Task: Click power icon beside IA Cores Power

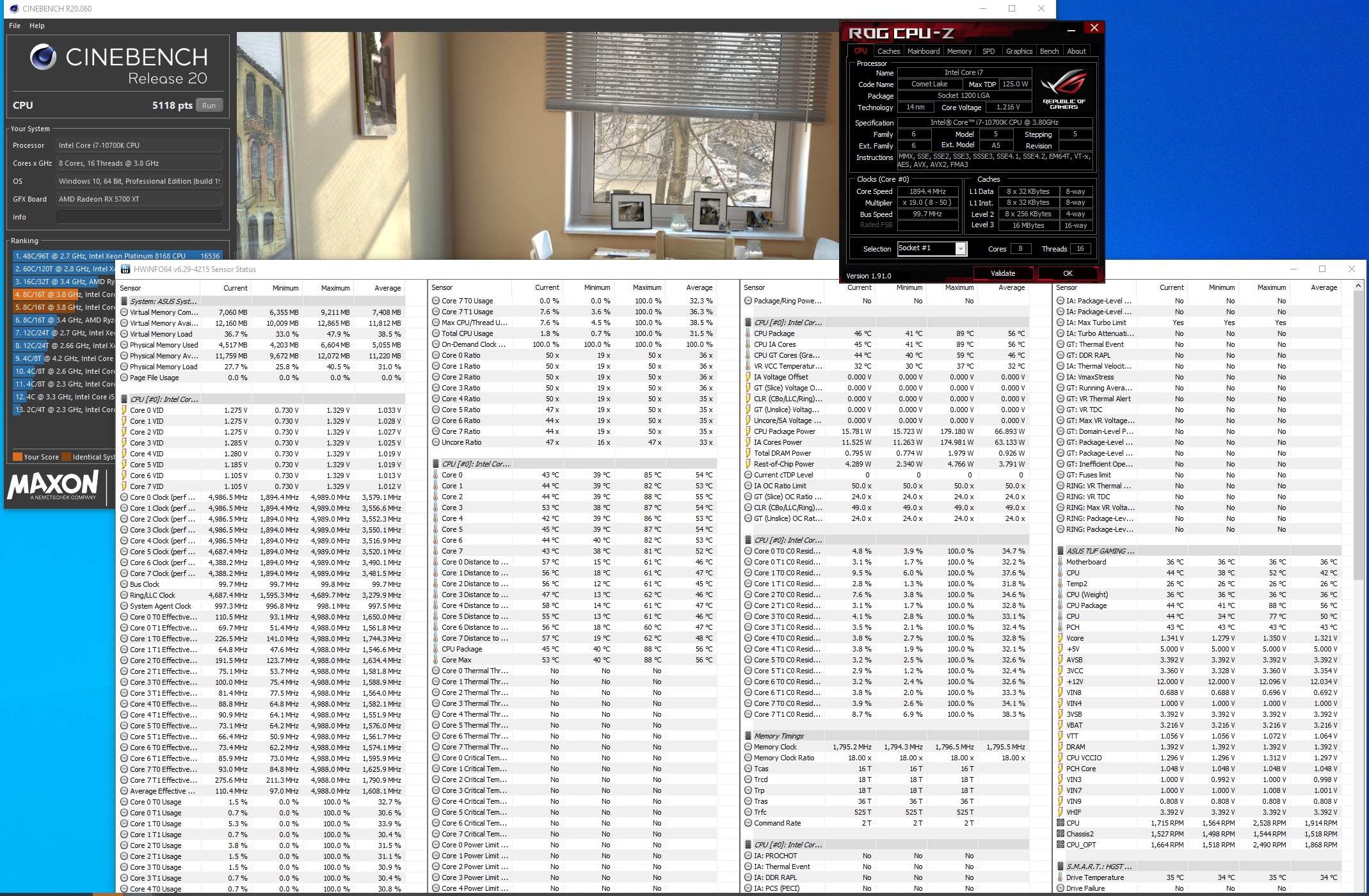Action: (x=748, y=442)
